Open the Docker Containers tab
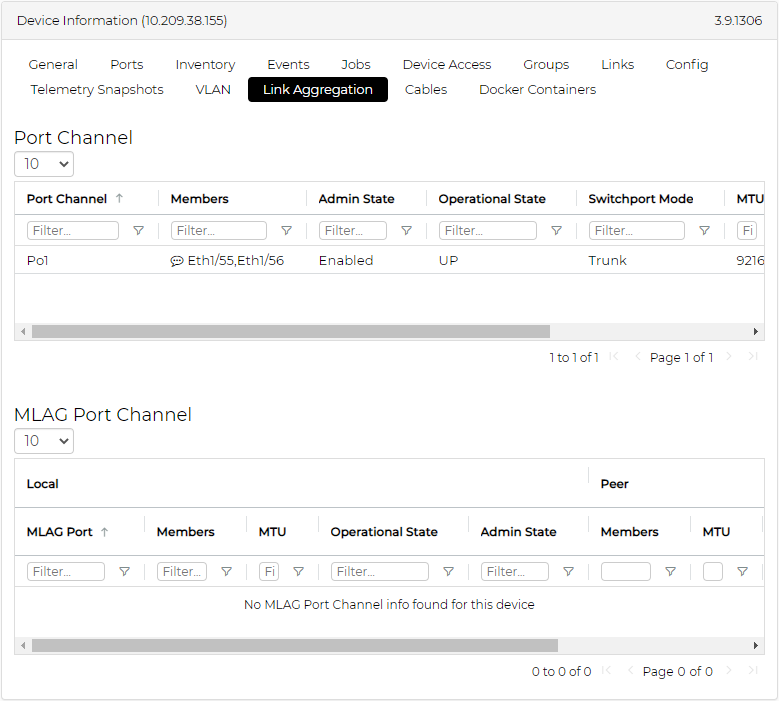The height and width of the screenshot is (701, 779). pos(537,90)
